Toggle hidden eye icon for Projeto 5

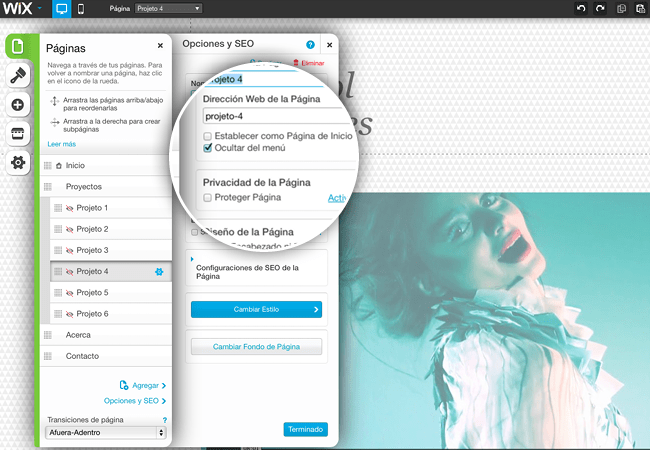(x=70, y=293)
